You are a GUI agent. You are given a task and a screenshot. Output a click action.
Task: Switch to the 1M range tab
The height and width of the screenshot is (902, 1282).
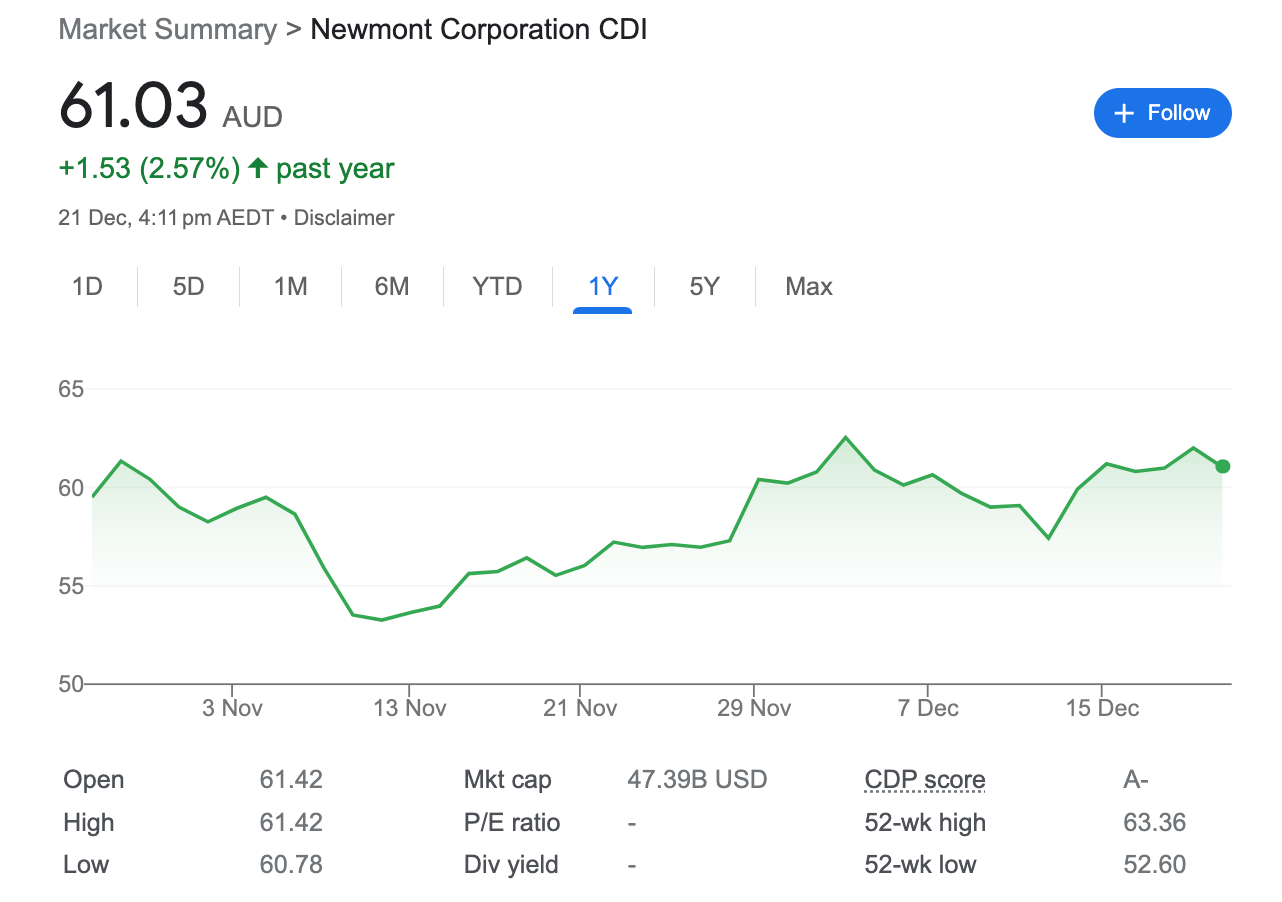290,287
